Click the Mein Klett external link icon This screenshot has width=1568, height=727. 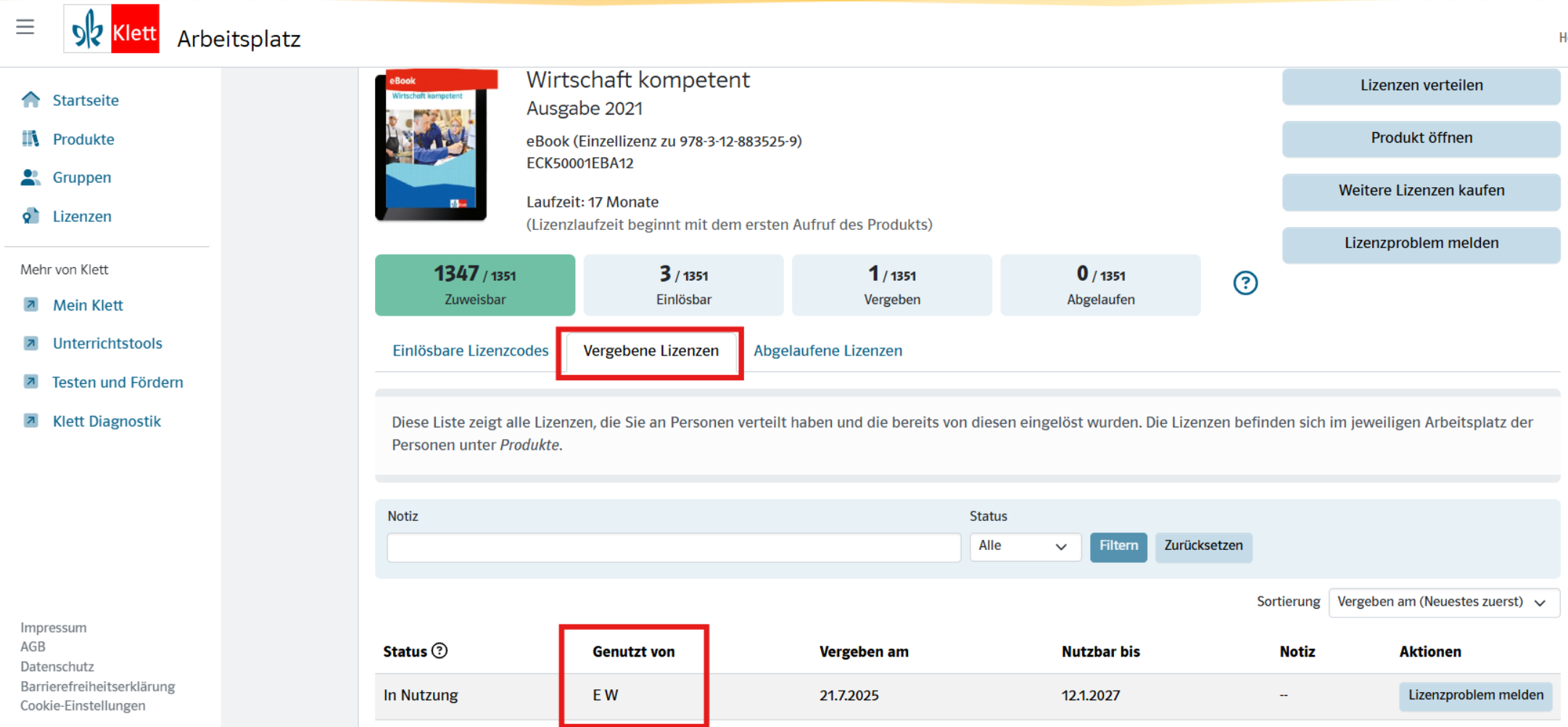(31, 305)
